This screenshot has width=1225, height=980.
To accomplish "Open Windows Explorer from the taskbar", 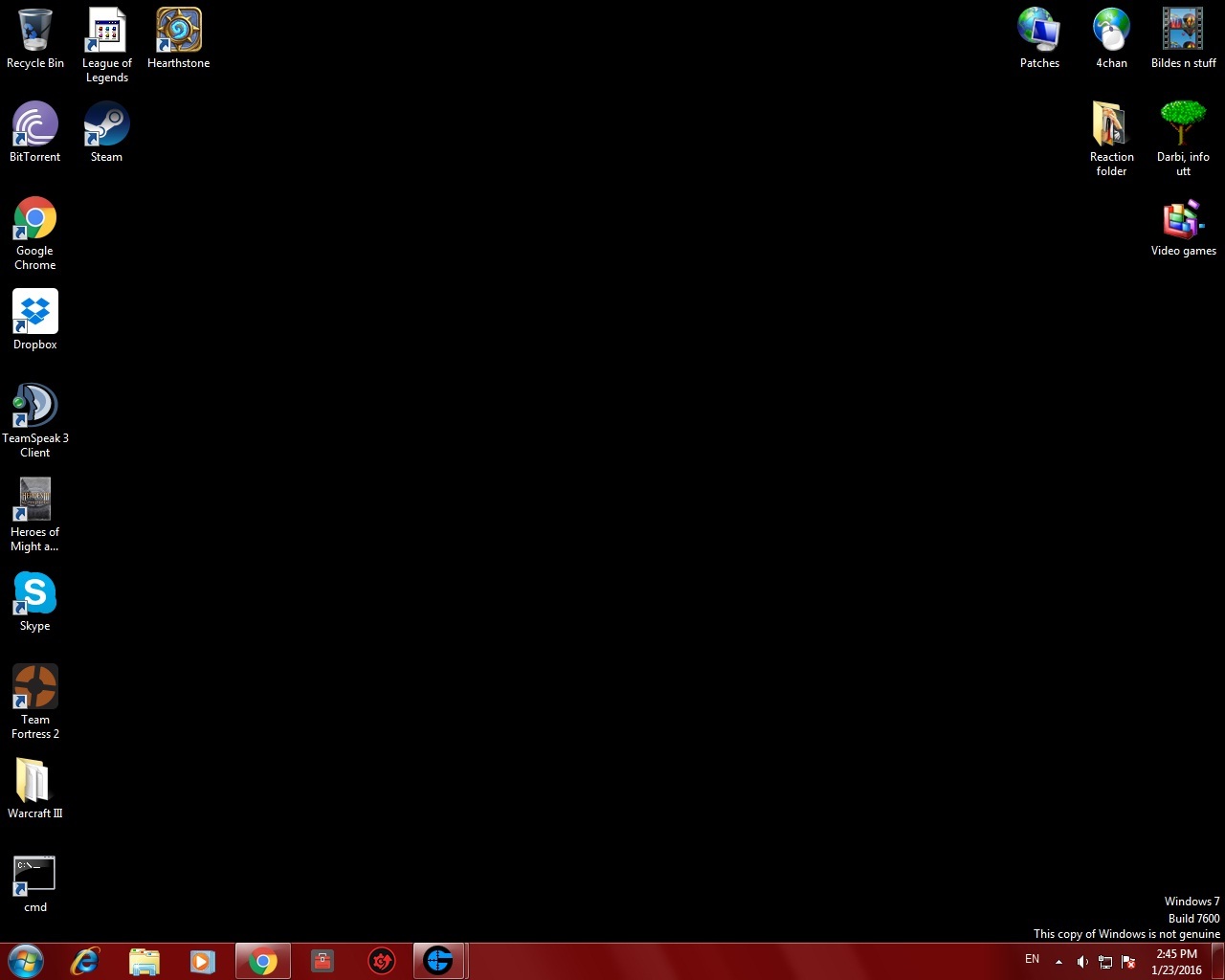I will [144, 961].
